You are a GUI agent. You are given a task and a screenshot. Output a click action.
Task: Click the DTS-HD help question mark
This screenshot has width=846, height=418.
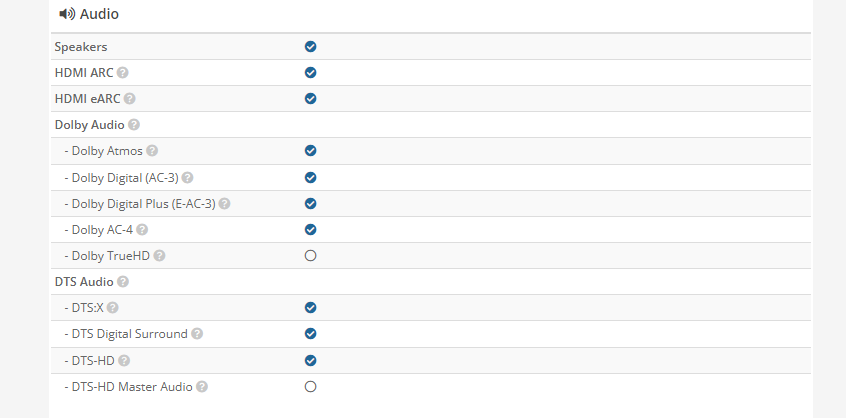coord(124,360)
